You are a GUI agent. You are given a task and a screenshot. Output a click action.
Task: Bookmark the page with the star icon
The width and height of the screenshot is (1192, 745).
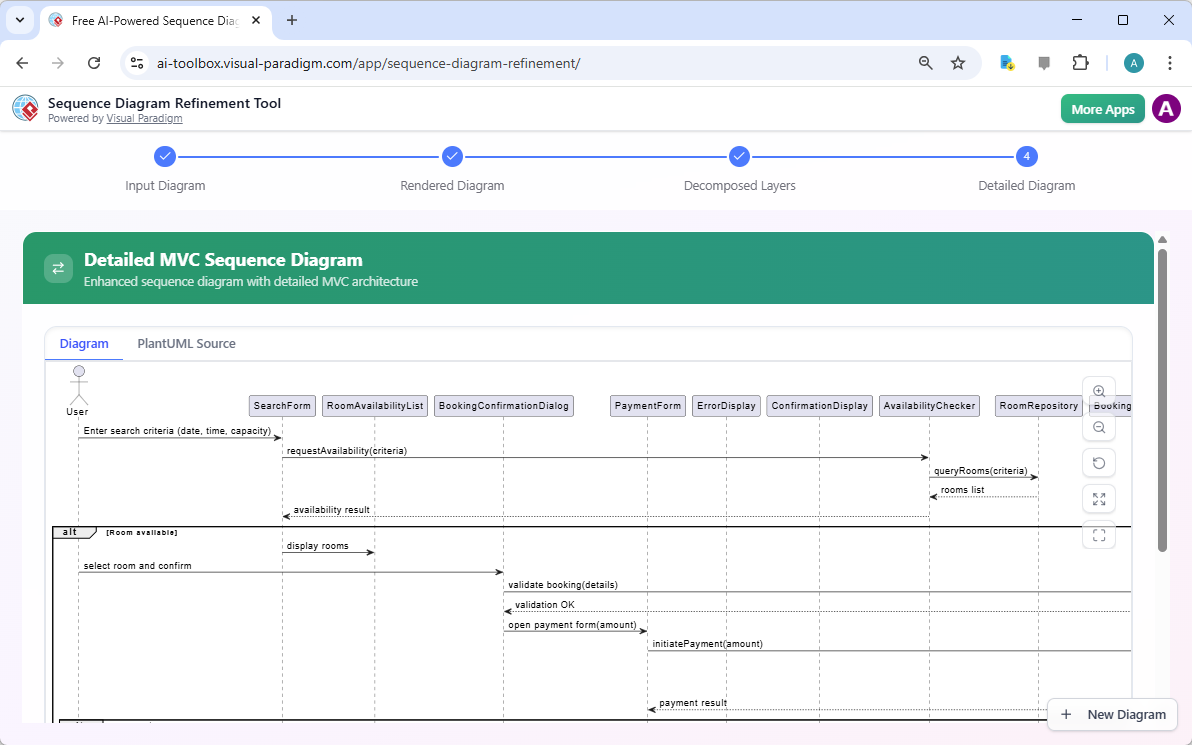coord(958,62)
